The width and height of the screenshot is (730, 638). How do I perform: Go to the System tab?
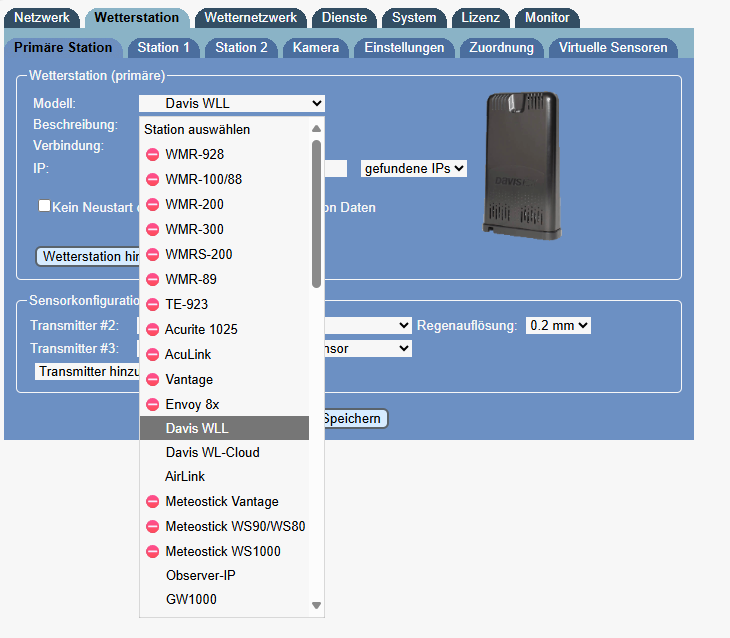tap(414, 18)
